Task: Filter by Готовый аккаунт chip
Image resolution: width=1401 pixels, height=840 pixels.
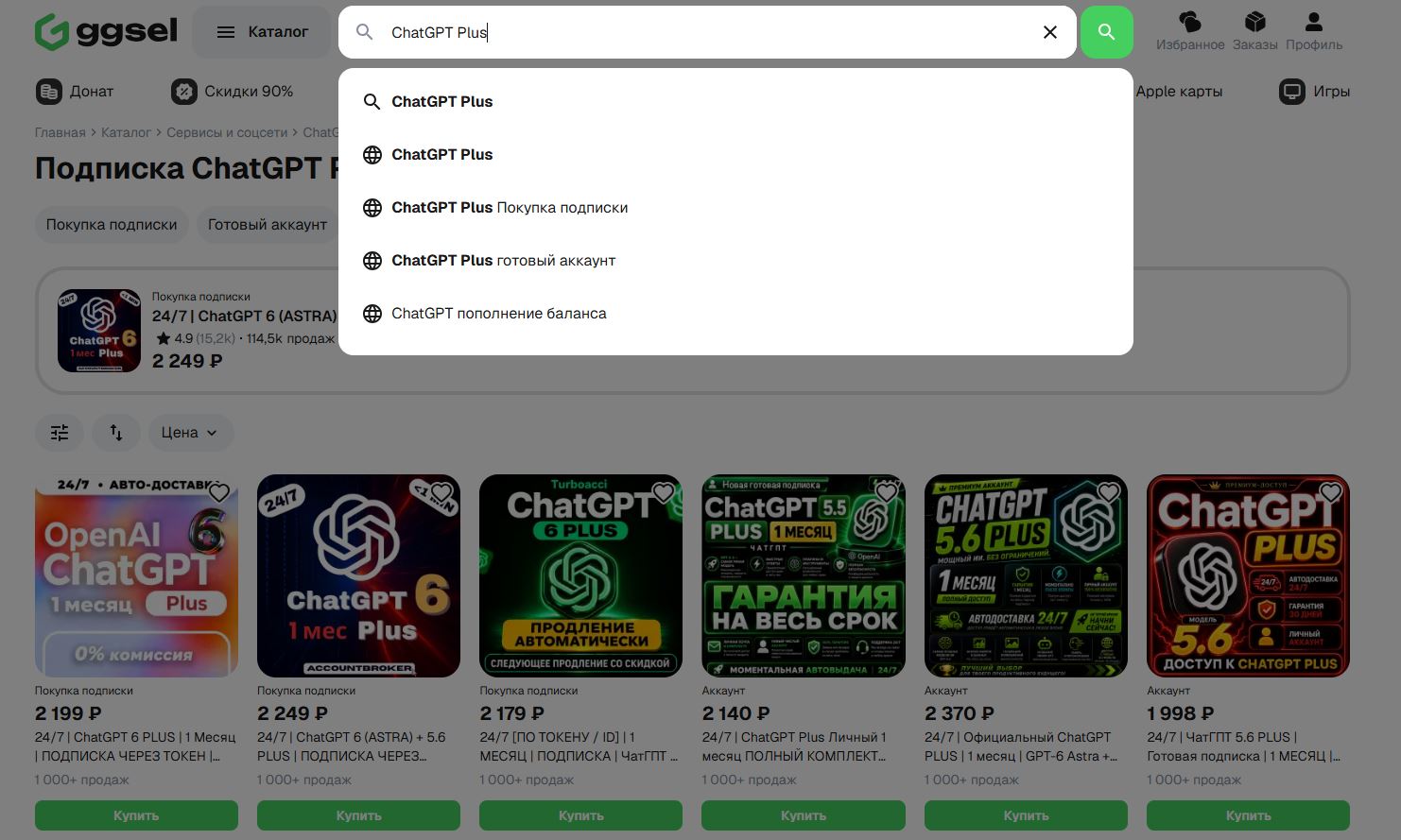Action: coord(268,225)
